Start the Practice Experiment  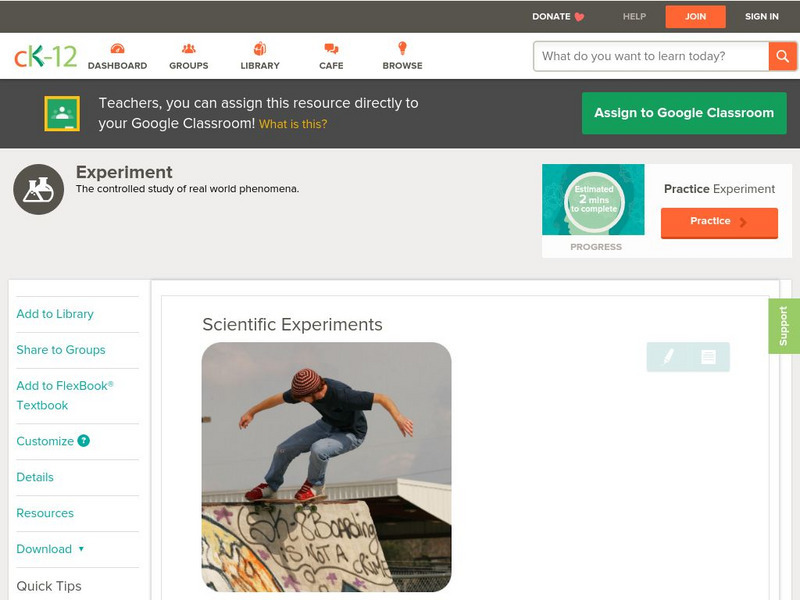coord(718,222)
